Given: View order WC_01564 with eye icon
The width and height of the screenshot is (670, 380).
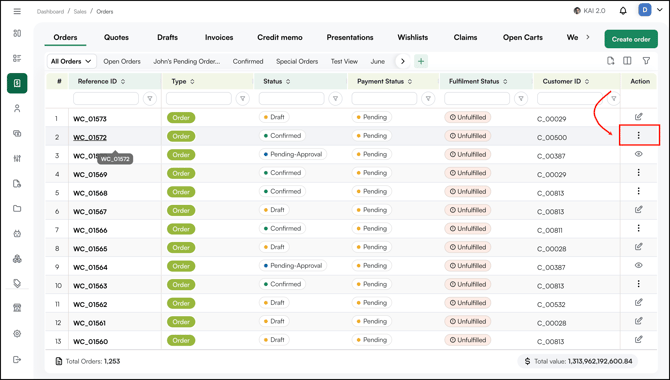Looking at the screenshot, I should click(638, 265).
